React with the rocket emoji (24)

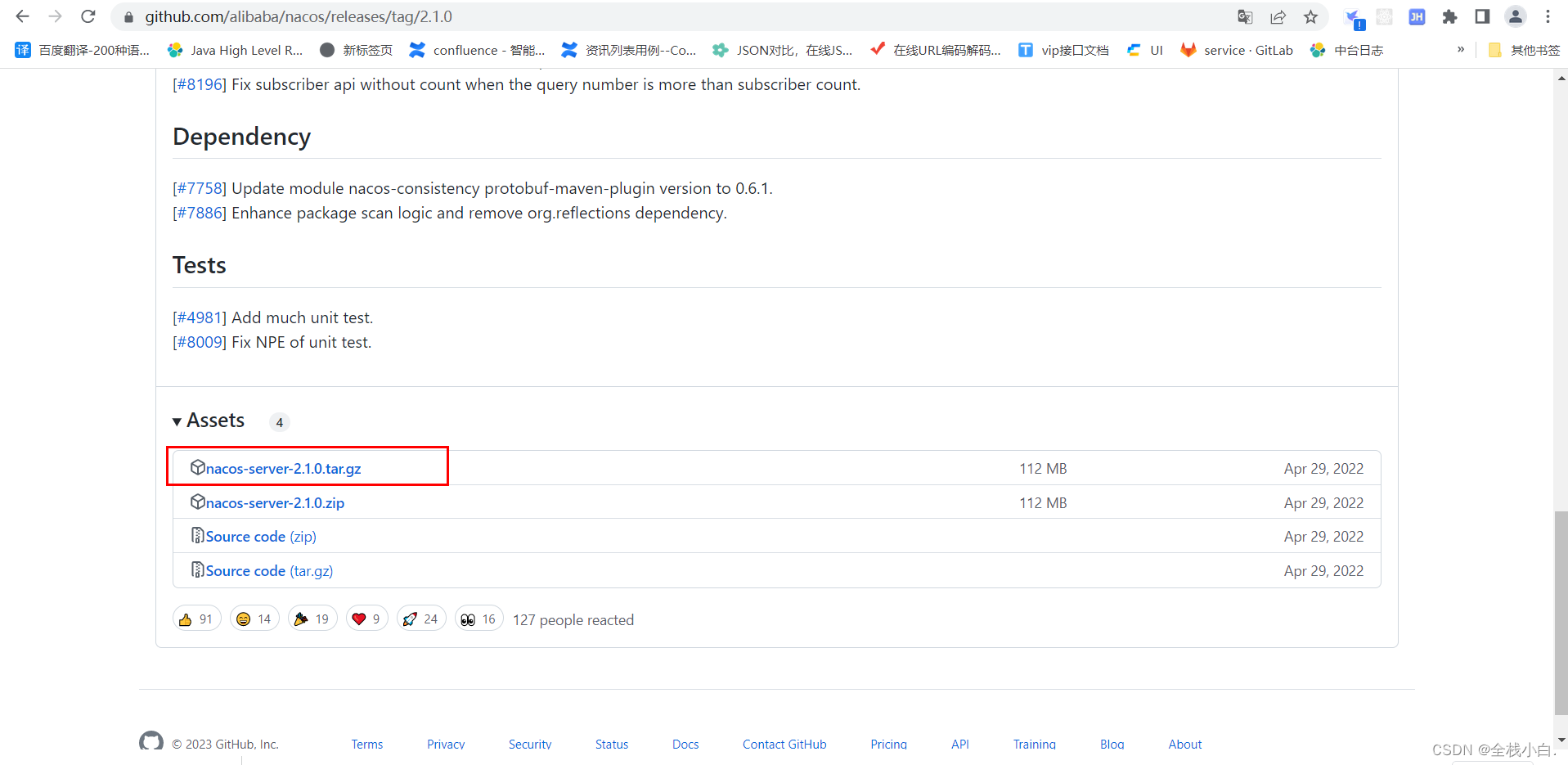click(421, 619)
